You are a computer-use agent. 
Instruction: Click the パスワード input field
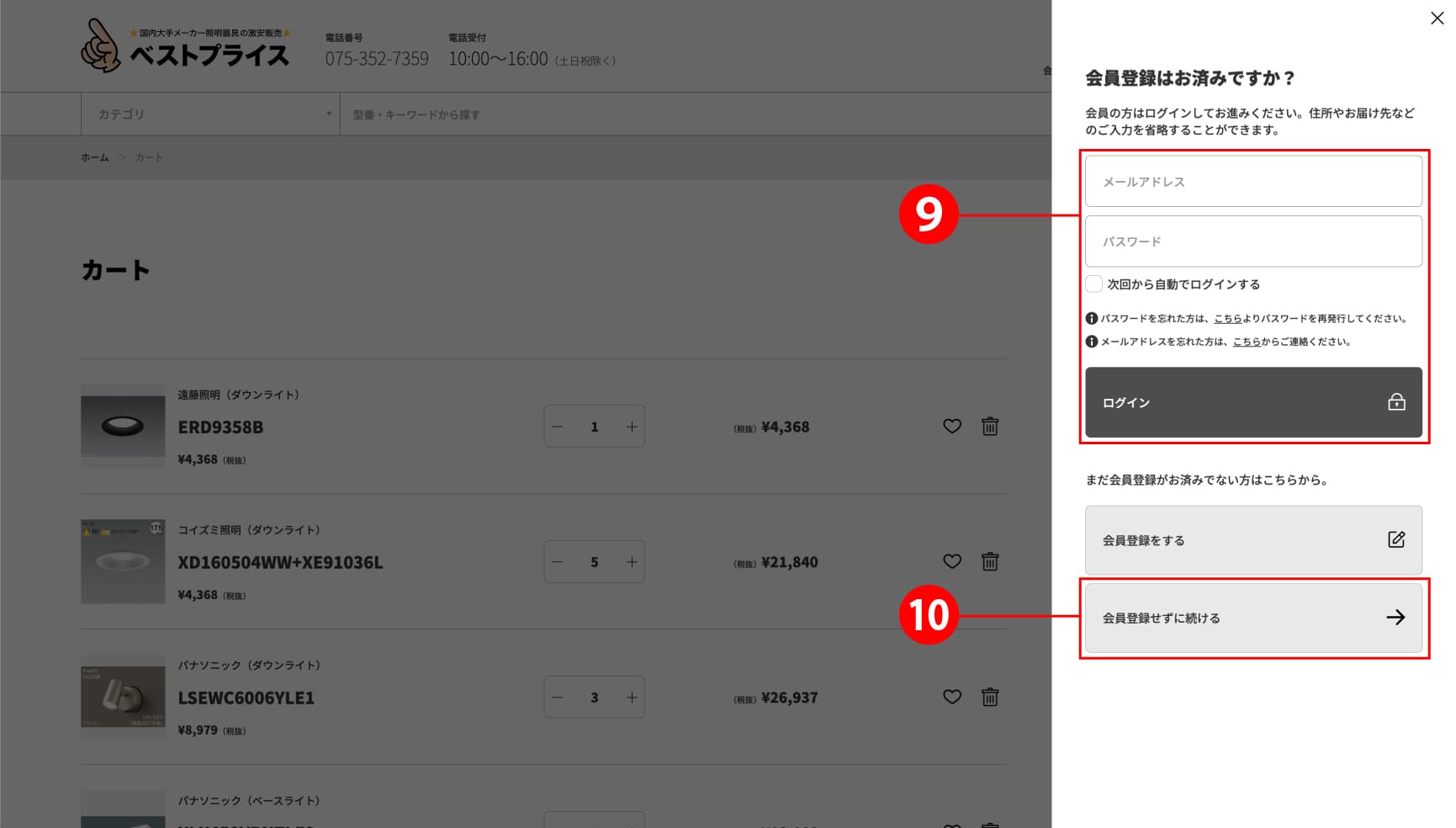[x=1252, y=241]
